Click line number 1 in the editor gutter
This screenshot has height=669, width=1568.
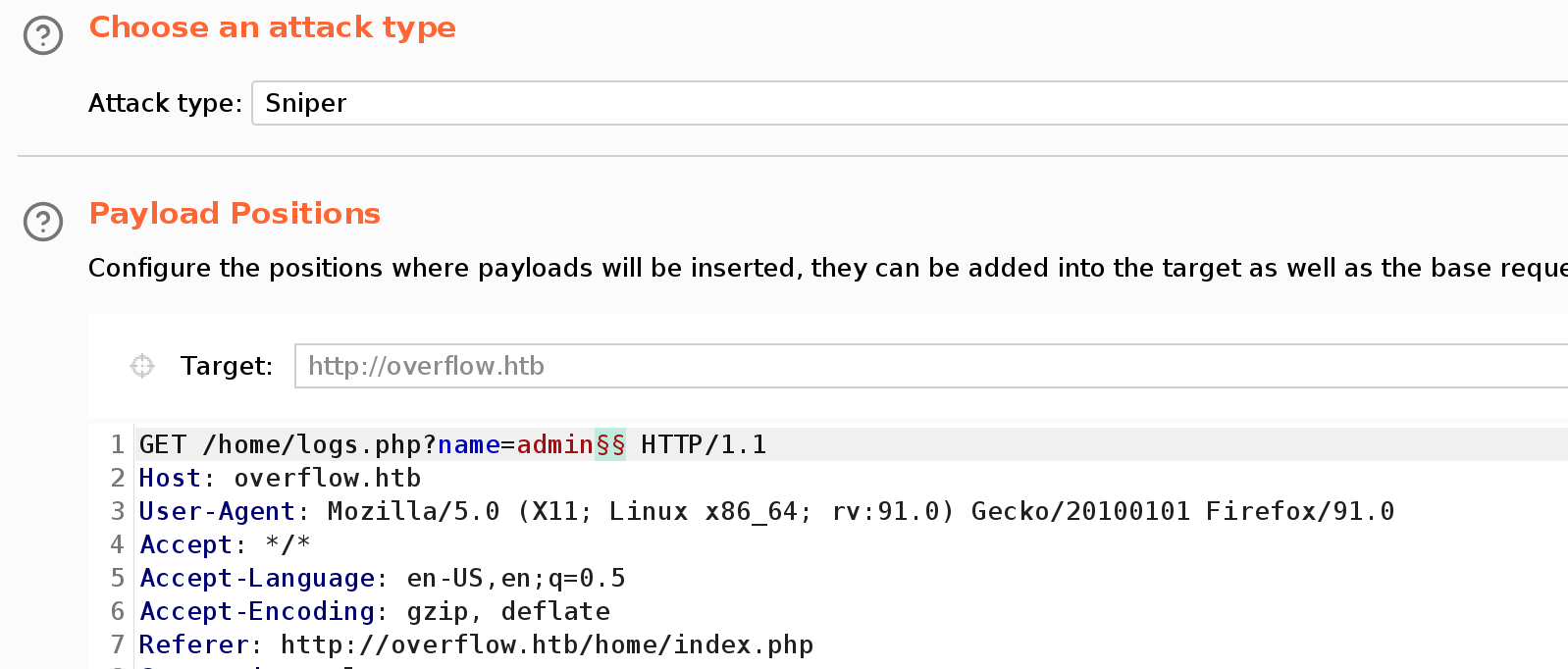coord(117,445)
